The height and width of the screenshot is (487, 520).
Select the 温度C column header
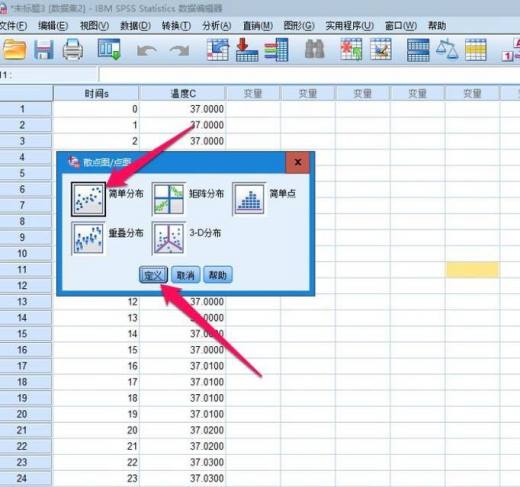coord(183,93)
